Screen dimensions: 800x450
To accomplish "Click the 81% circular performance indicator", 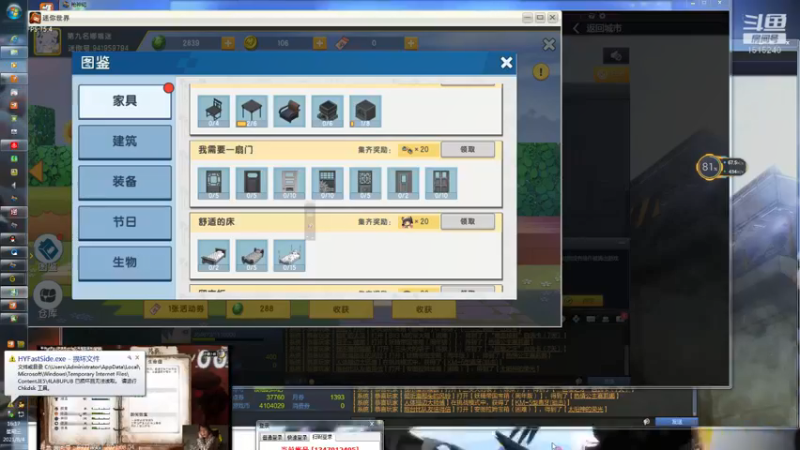I will point(709,166).
